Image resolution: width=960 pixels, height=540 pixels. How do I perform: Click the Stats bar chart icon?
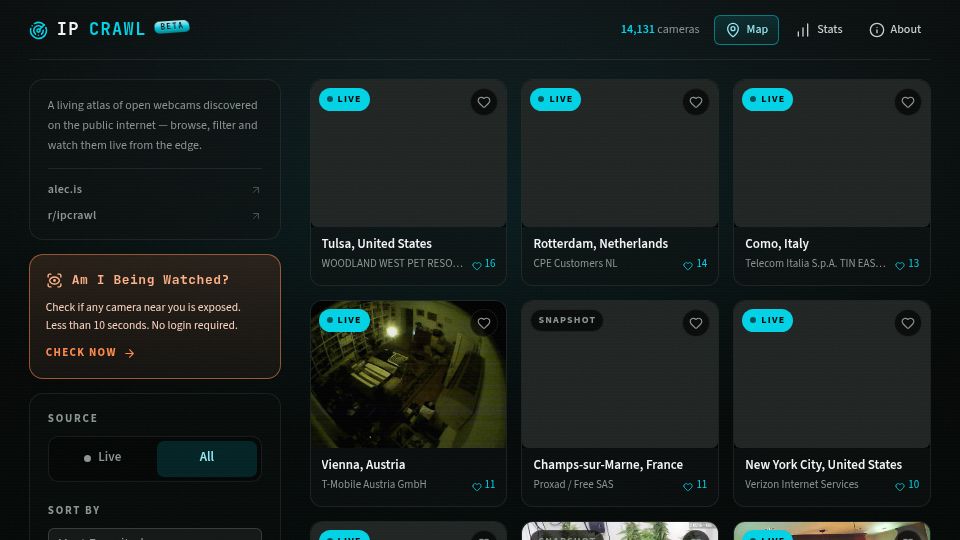pos(803,30)
